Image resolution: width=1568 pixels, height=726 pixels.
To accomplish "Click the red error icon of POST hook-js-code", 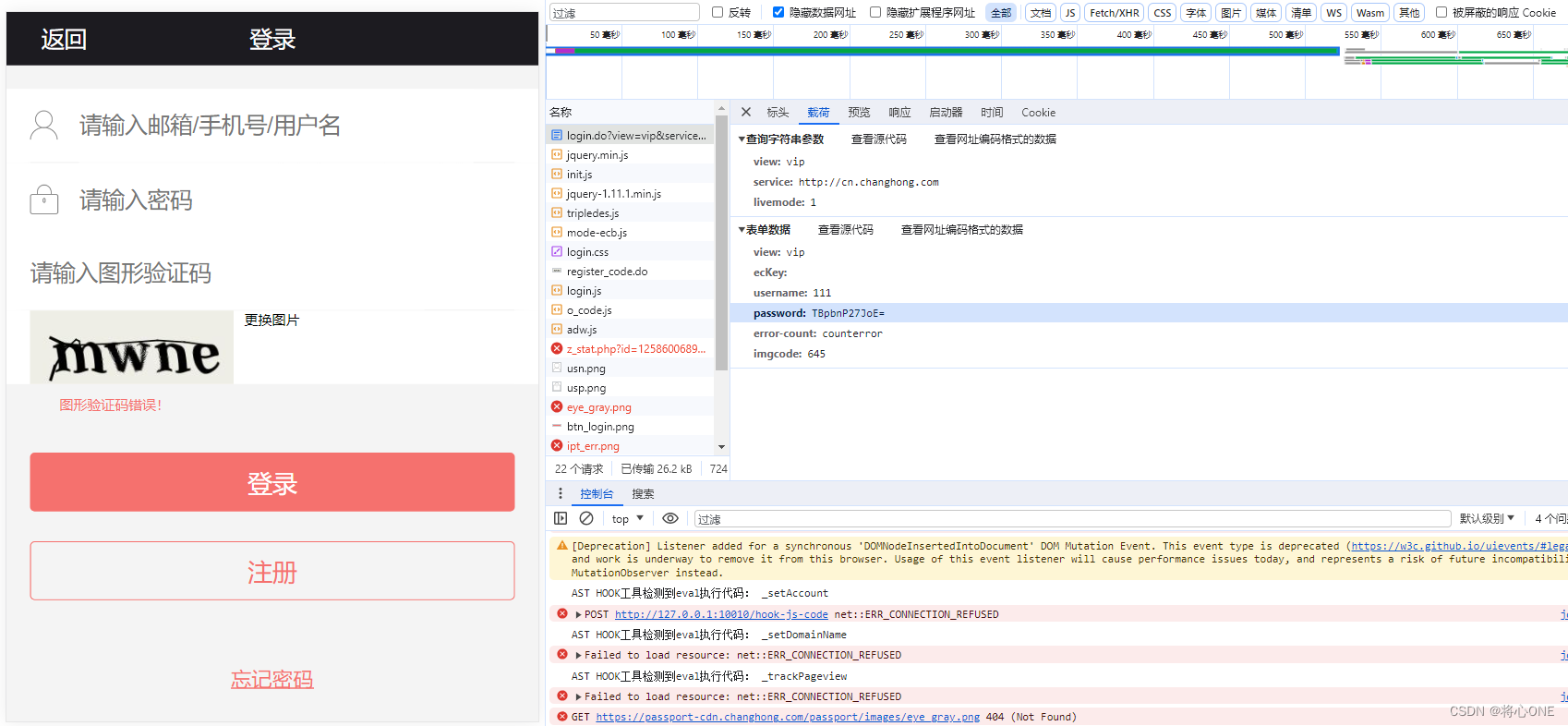I will 561,613.
